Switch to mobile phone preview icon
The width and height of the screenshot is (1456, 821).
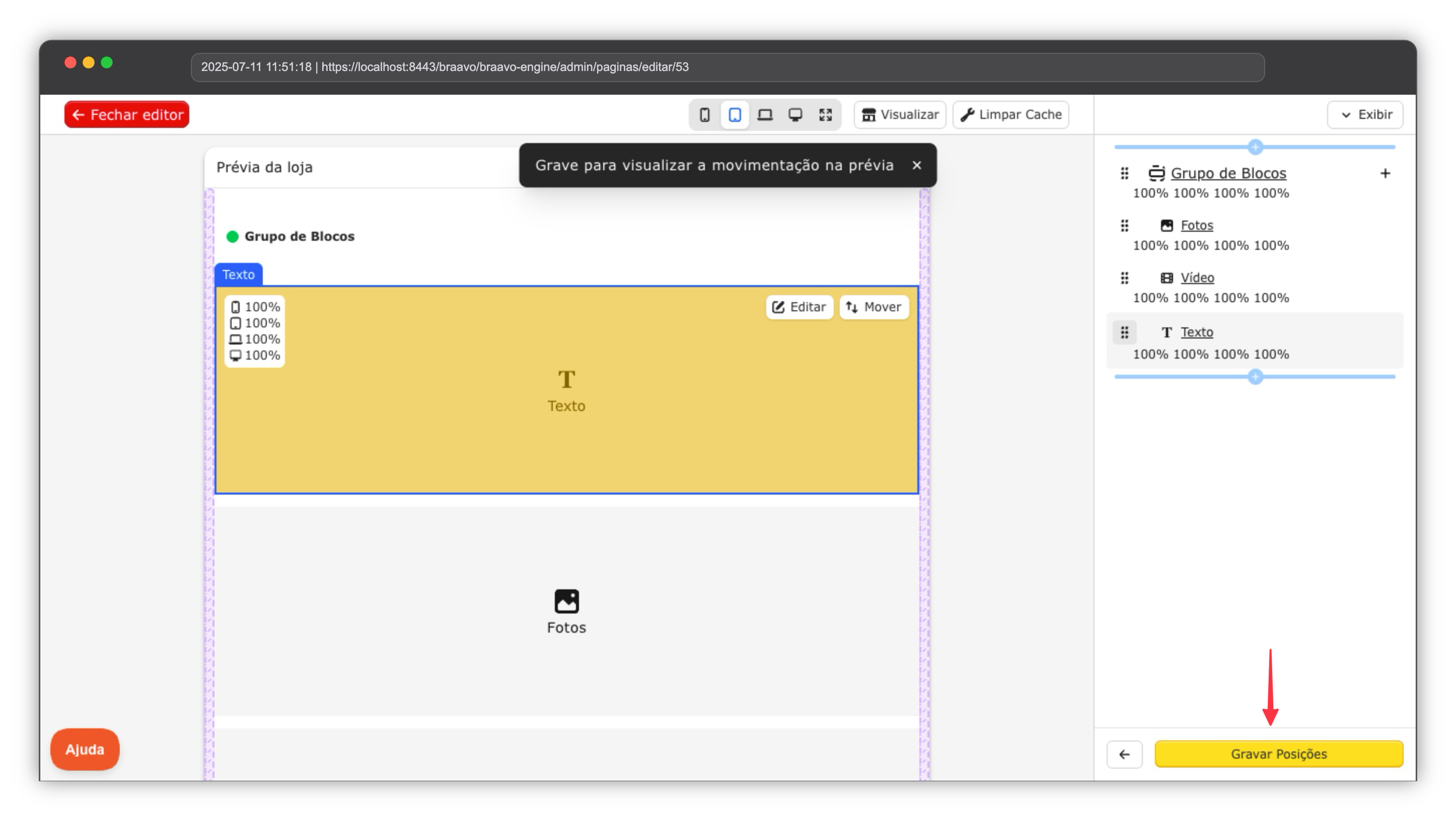pyautogui.click(x=704, y=115)
